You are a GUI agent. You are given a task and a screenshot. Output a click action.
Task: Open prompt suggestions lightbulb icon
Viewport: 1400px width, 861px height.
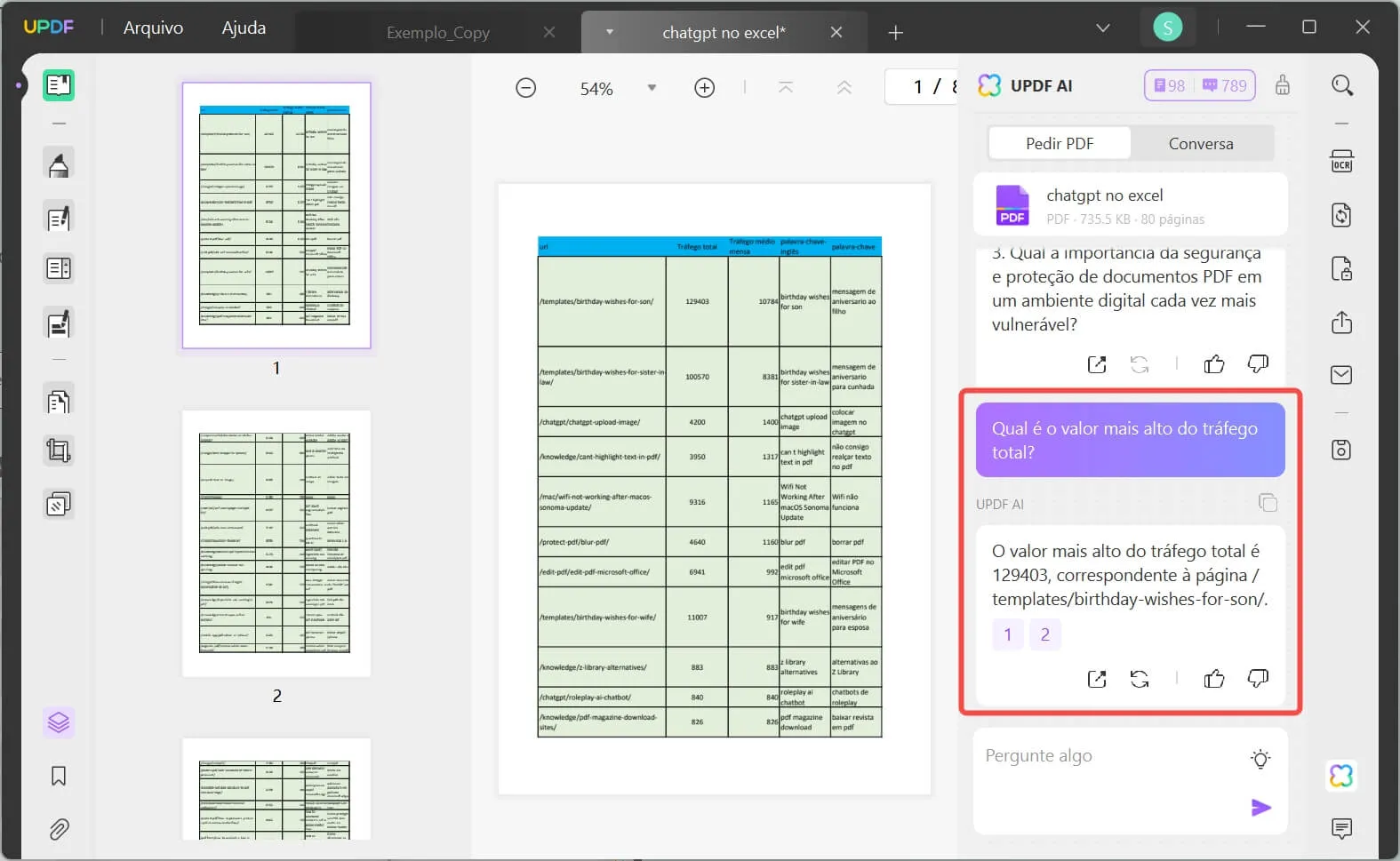(1260, 759)
